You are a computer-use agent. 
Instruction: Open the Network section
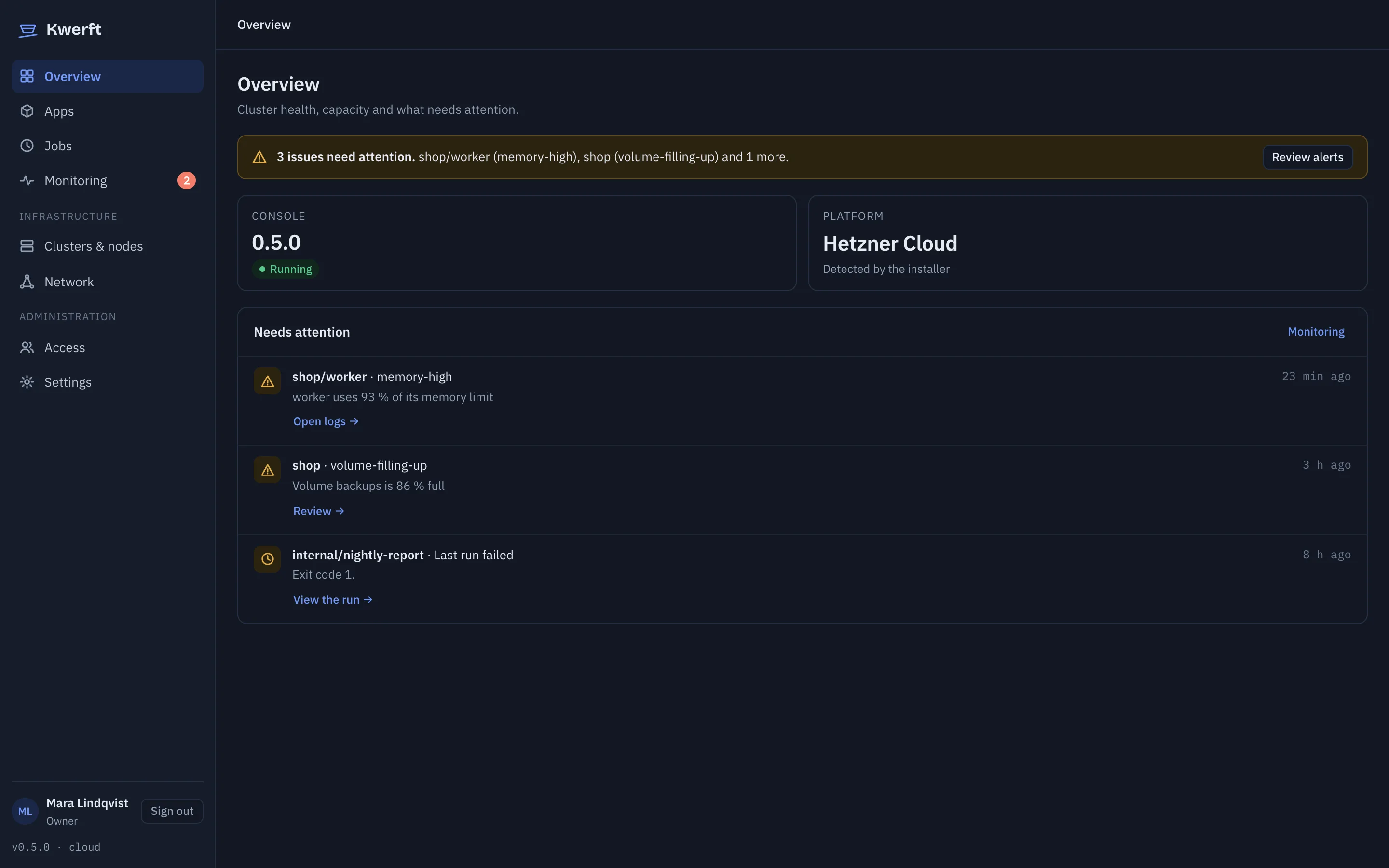click(x=108, y=282)
